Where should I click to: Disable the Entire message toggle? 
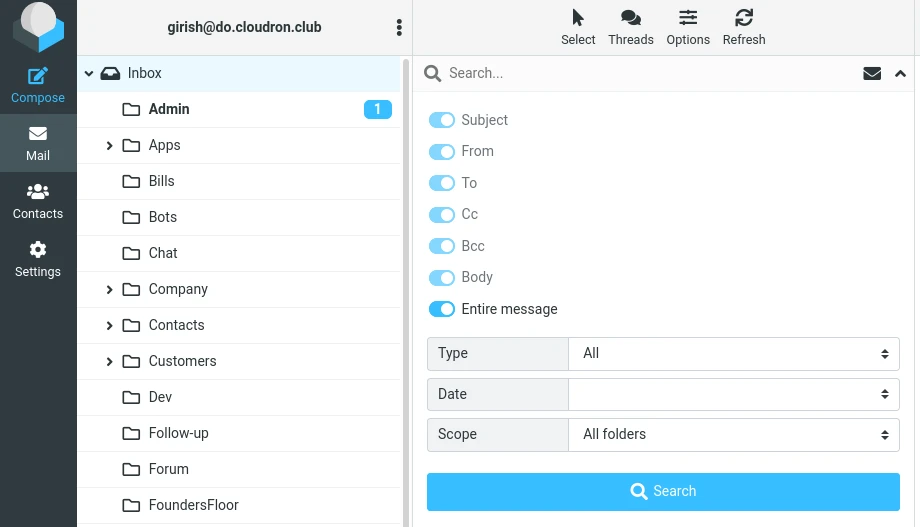pos(441,309)
